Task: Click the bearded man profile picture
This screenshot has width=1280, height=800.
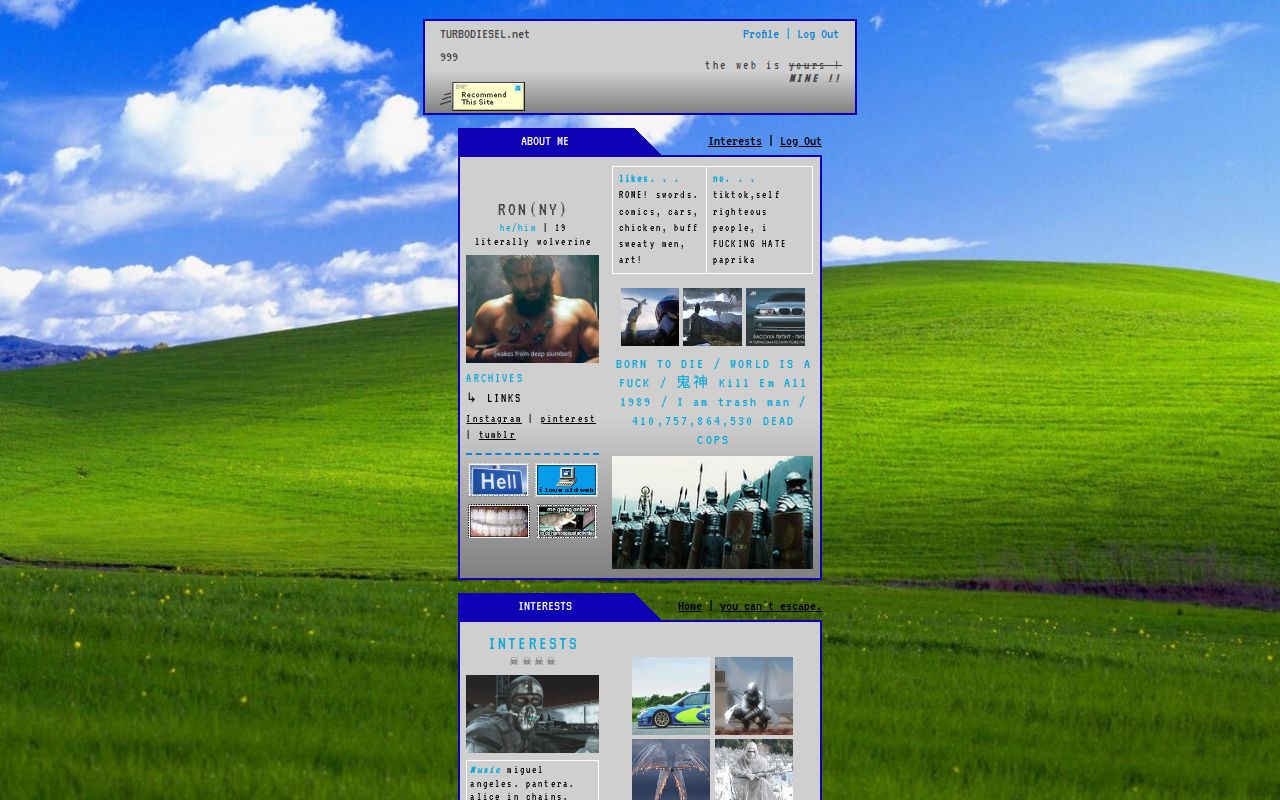Action: click(x=532, y=309)
